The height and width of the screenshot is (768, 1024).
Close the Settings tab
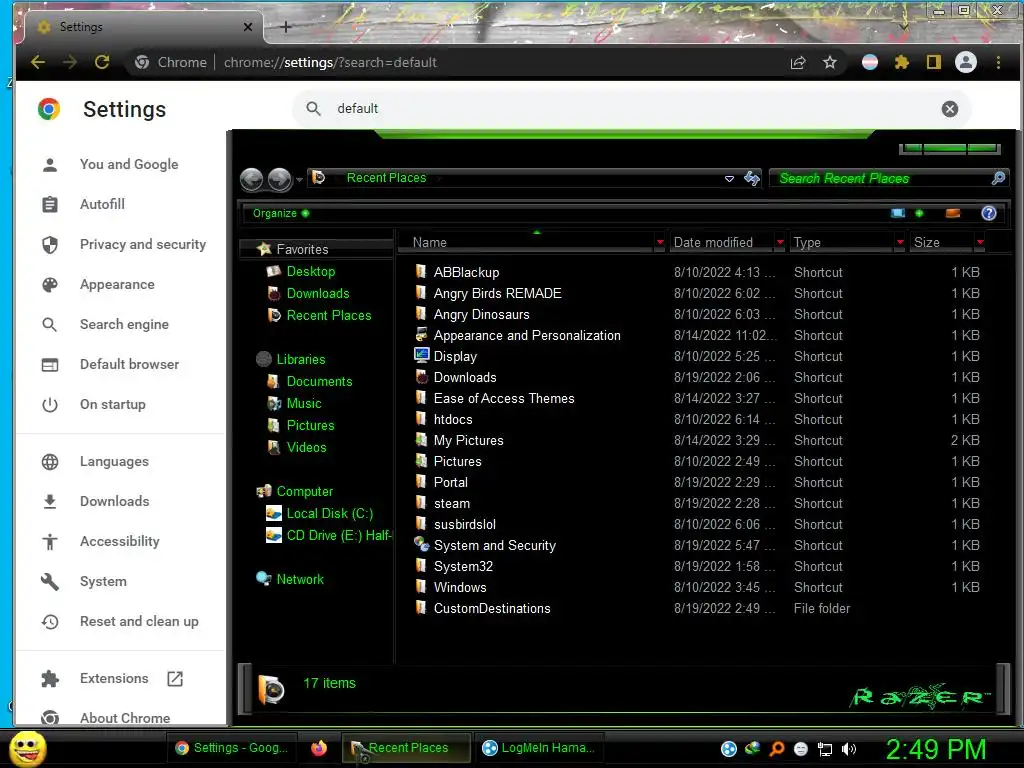click(248, 27)
